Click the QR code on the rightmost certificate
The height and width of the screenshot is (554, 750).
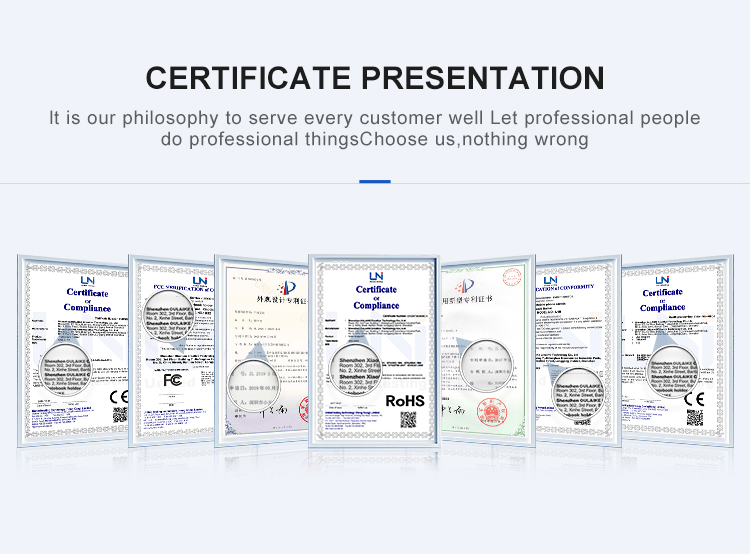pyautogui.click(x=695, y=418)
